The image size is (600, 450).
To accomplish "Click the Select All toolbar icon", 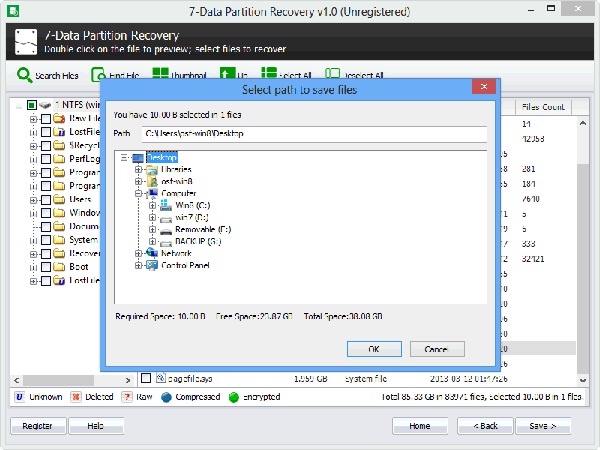I will [269, 73].
